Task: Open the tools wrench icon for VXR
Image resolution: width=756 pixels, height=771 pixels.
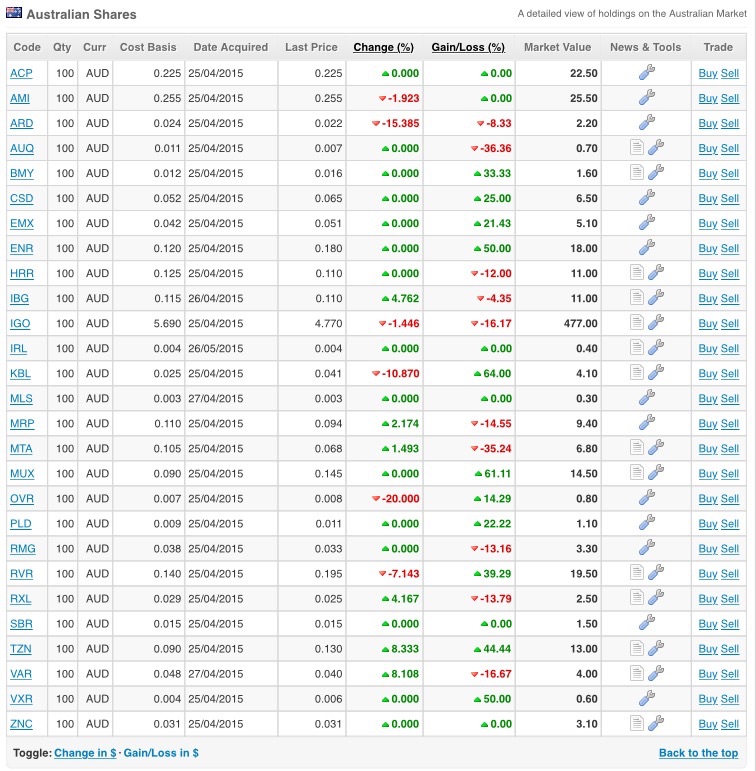Action: (x=646, y=698)
